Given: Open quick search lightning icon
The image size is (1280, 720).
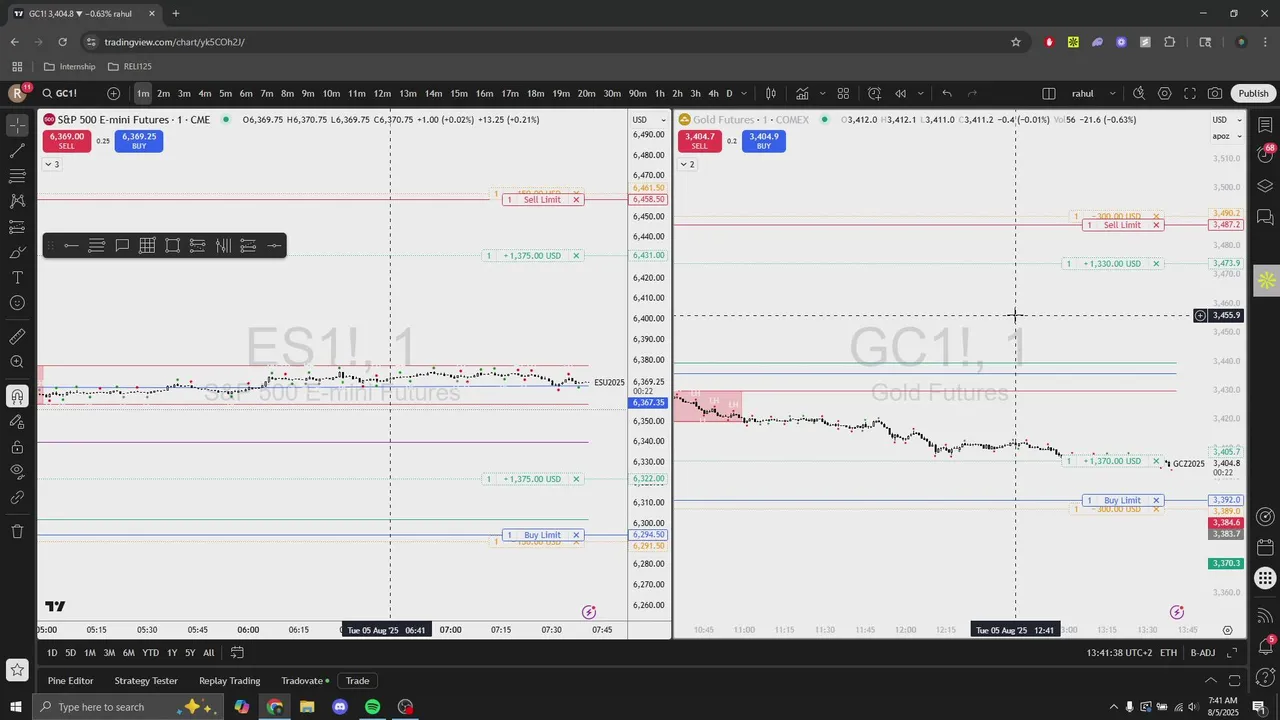Looking at the screenshot, I should coord(1139,93).
